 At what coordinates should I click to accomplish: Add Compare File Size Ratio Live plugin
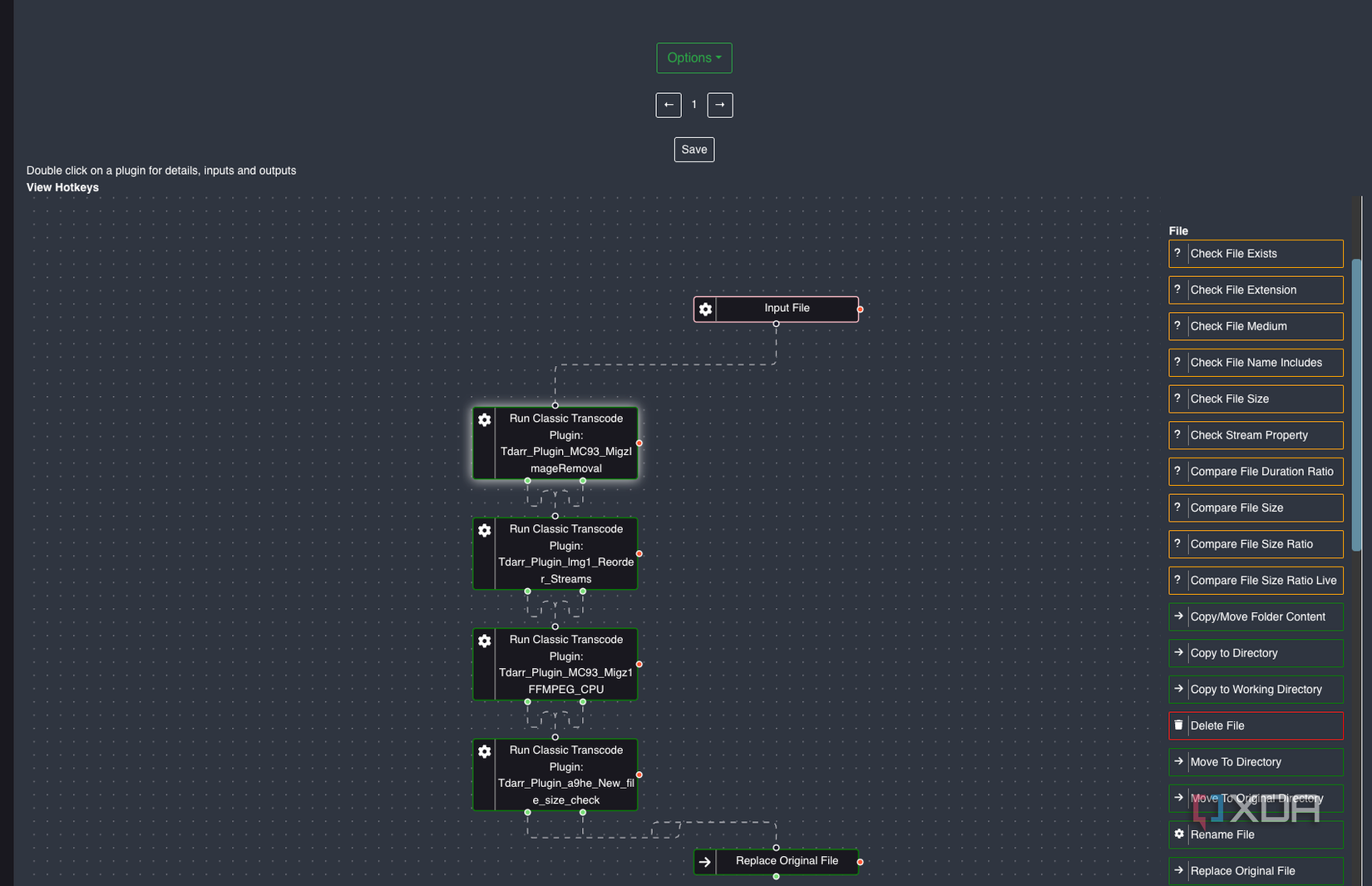click(1256, 581)
